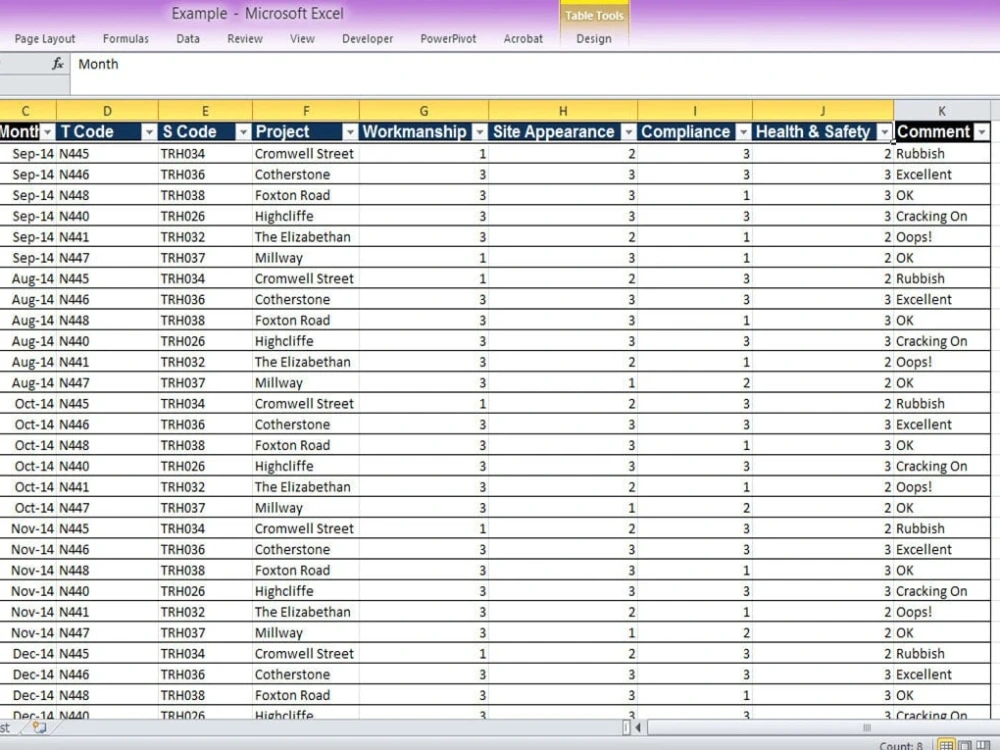Switch to Normal view icon in status bar
This screenshot has height=750, width=1000.
coord(944,745)
